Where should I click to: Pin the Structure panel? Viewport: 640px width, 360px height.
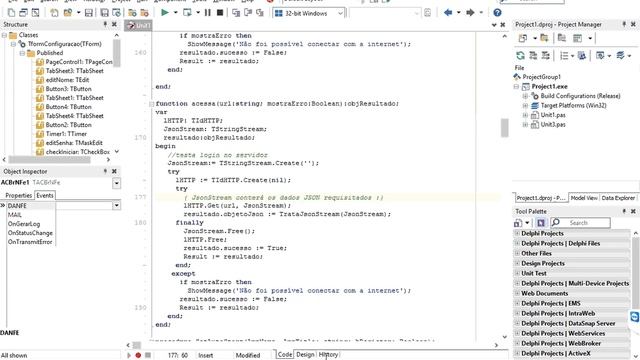point(105,24)
